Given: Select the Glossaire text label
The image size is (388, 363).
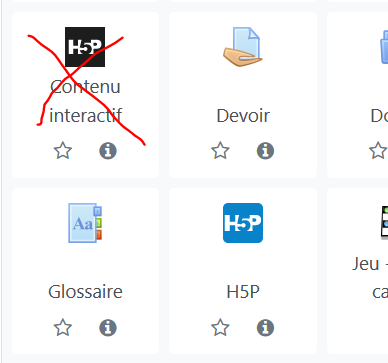Looking at the screenshot, I should (85, 292).
